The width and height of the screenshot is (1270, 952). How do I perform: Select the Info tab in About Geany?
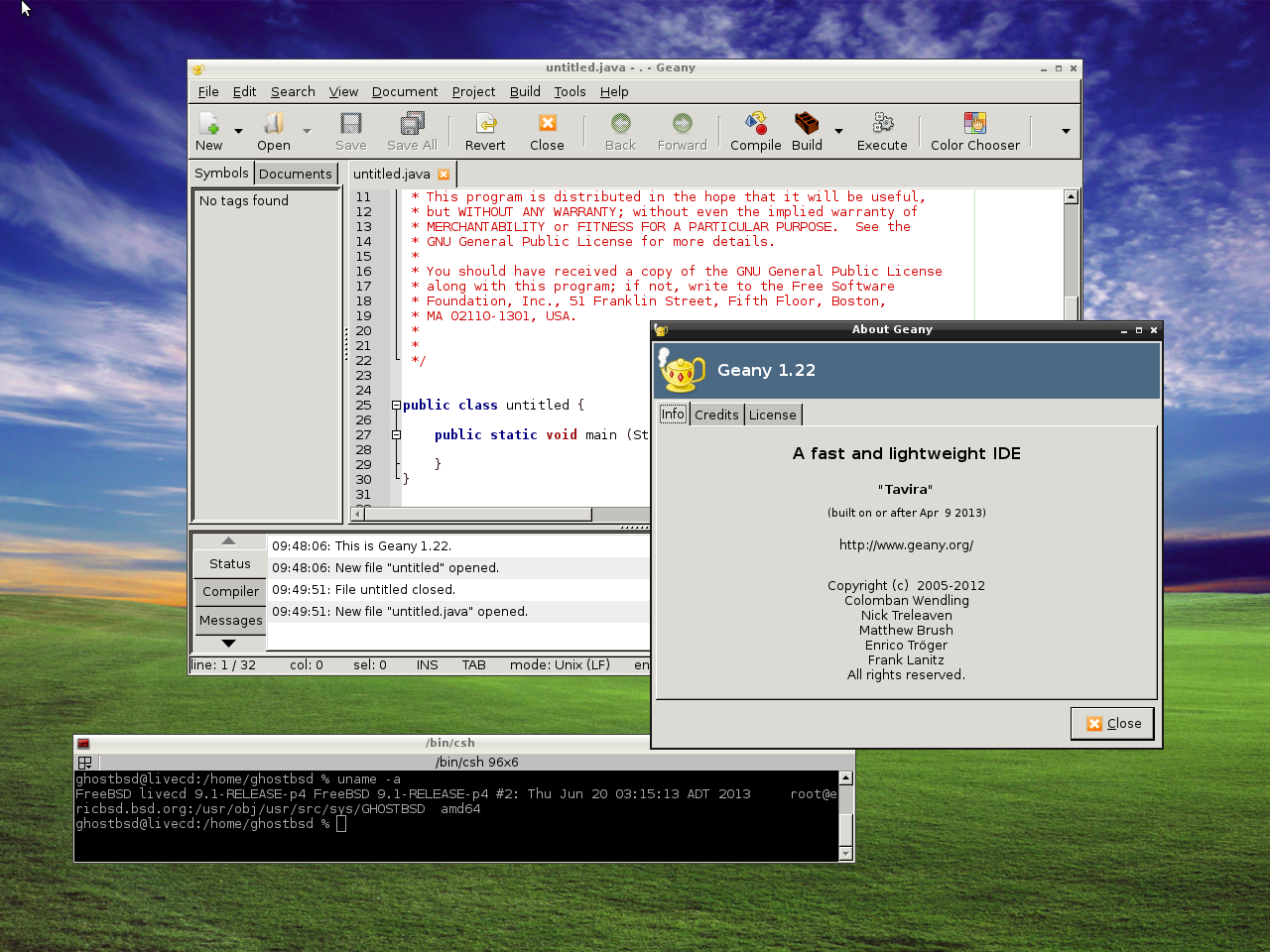[x=673, y=414]
